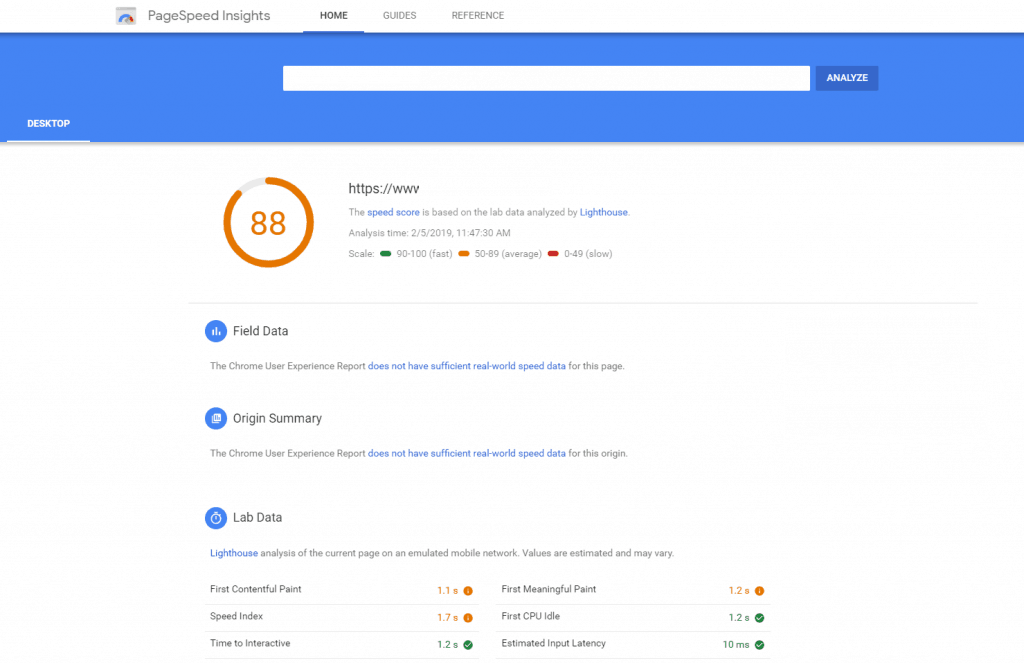The height and width of the screenshot is (663, 1024).
Task: Click the red slow scale indicator
Action: click(x=553, y=253)
